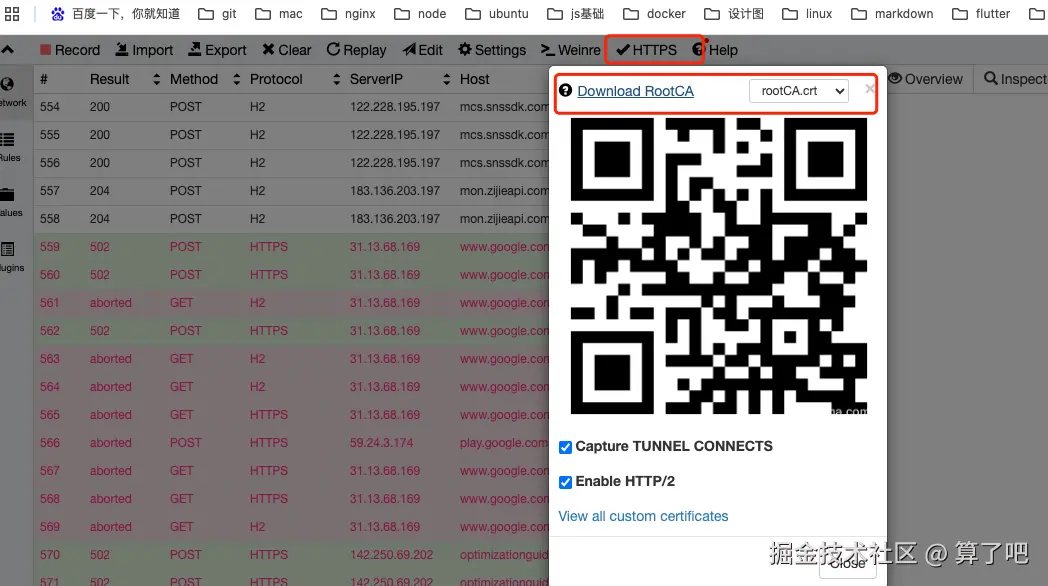Select request row 570 to optimizationguide
The width and height of the screenshot is (1048, 586).
tap(291, 555)
